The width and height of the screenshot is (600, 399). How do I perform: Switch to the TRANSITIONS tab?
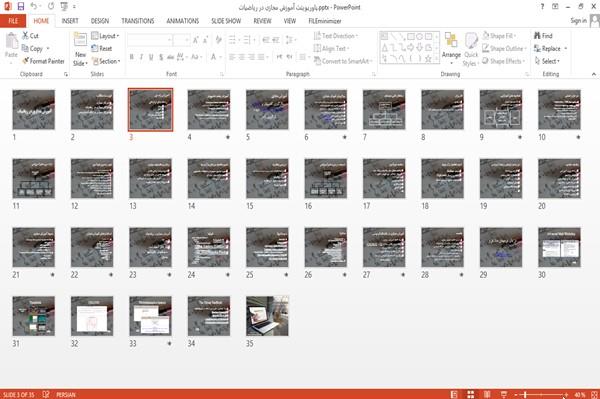pos(138,21)
